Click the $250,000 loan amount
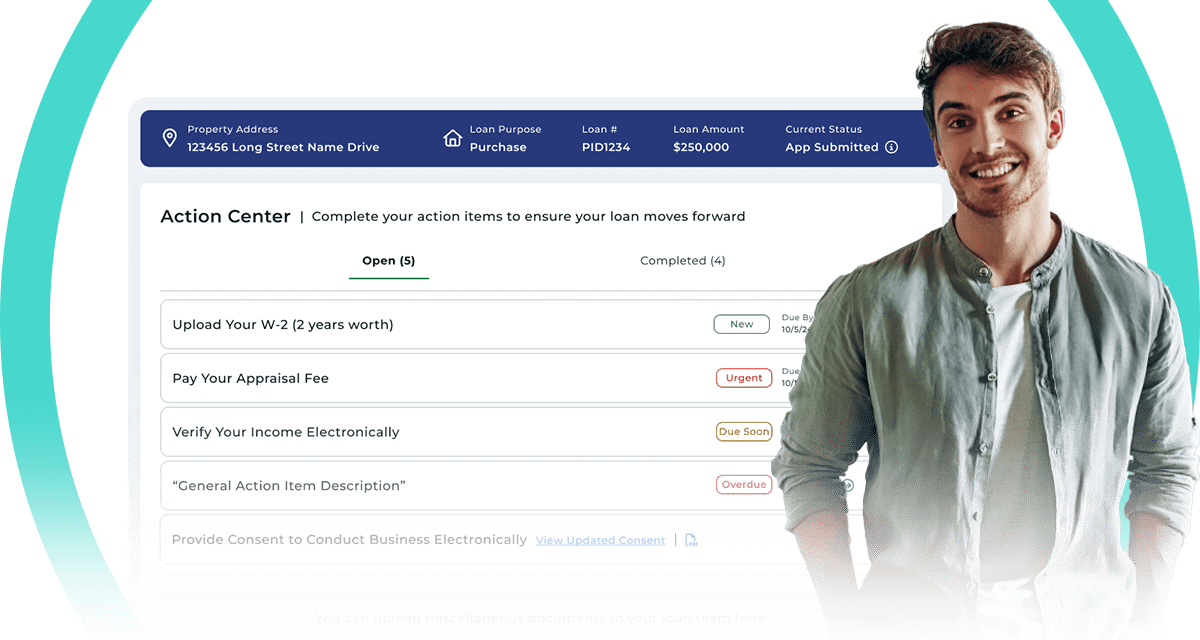This screenshot has height=640, width=1200. (x=701, y=147)
